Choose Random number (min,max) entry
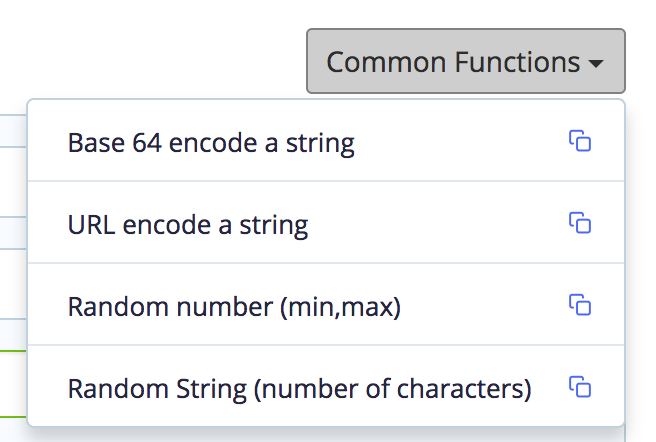Viewport: 656px width, 442px height. click(x=326, y=304)
